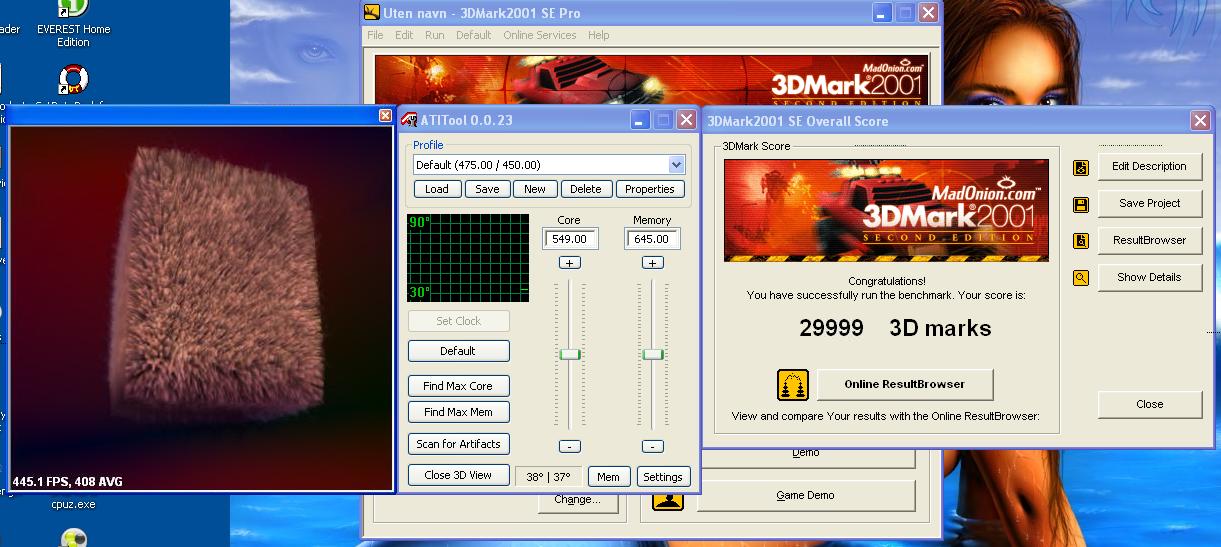Image resolution: width=1221 pixels, height=547 pixels.
Task: Close the 3D view fur cube window
Action: click(385, 115)
